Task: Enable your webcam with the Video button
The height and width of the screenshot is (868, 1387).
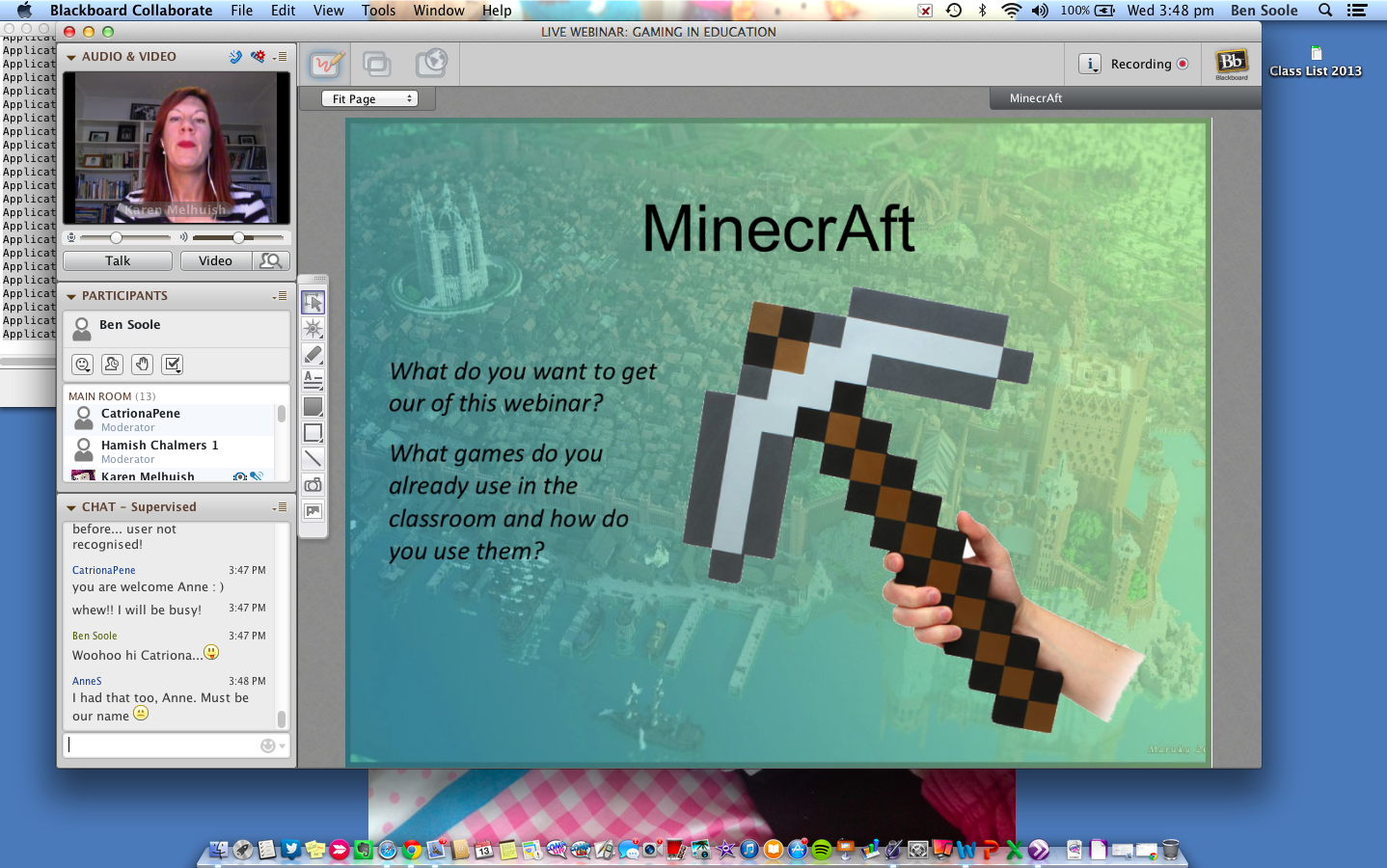Action: point(216,260)
